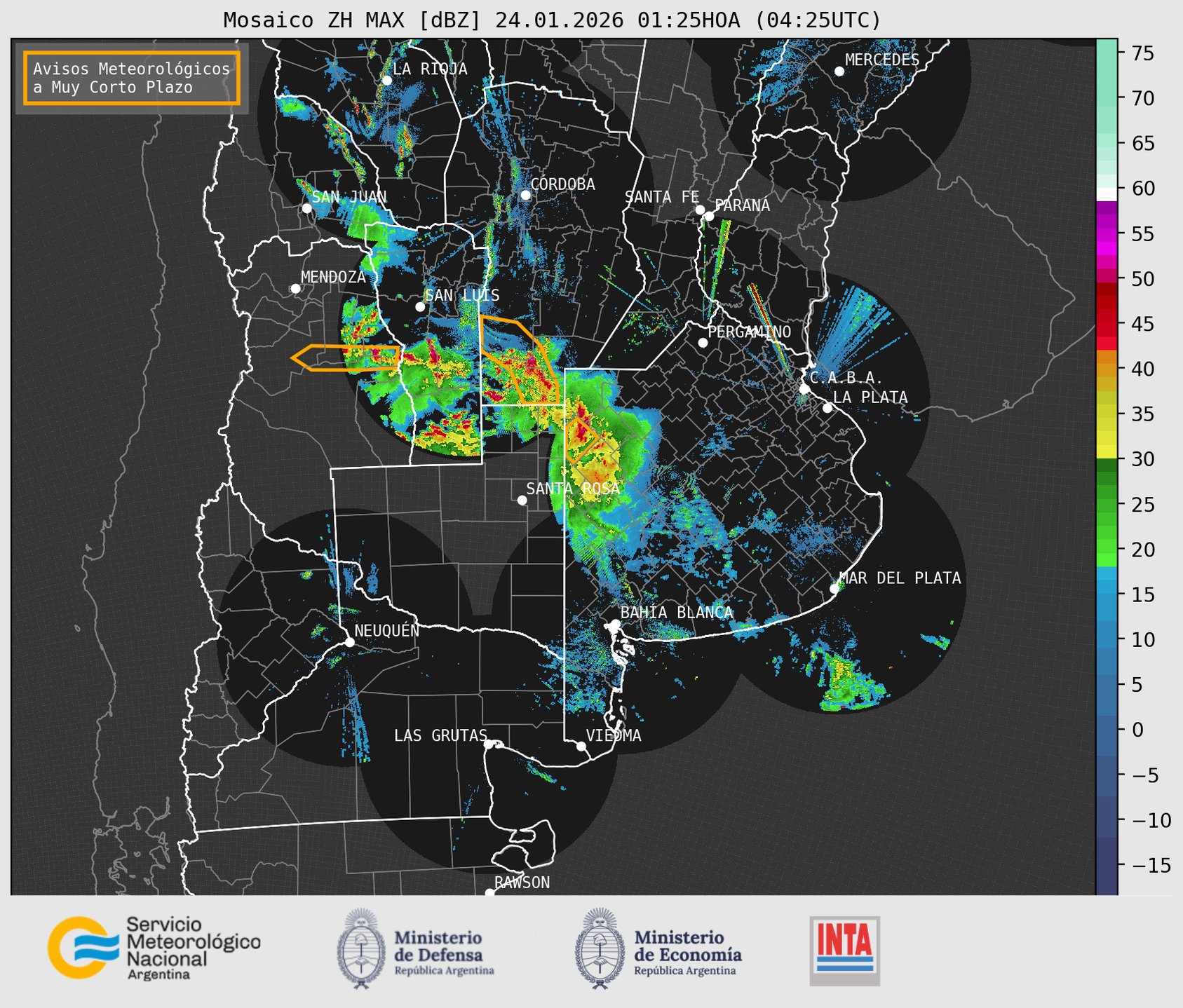Click the white dot marking Santa Rosa
This screenshot has width=1183, height=1008.
pos(522,500)
